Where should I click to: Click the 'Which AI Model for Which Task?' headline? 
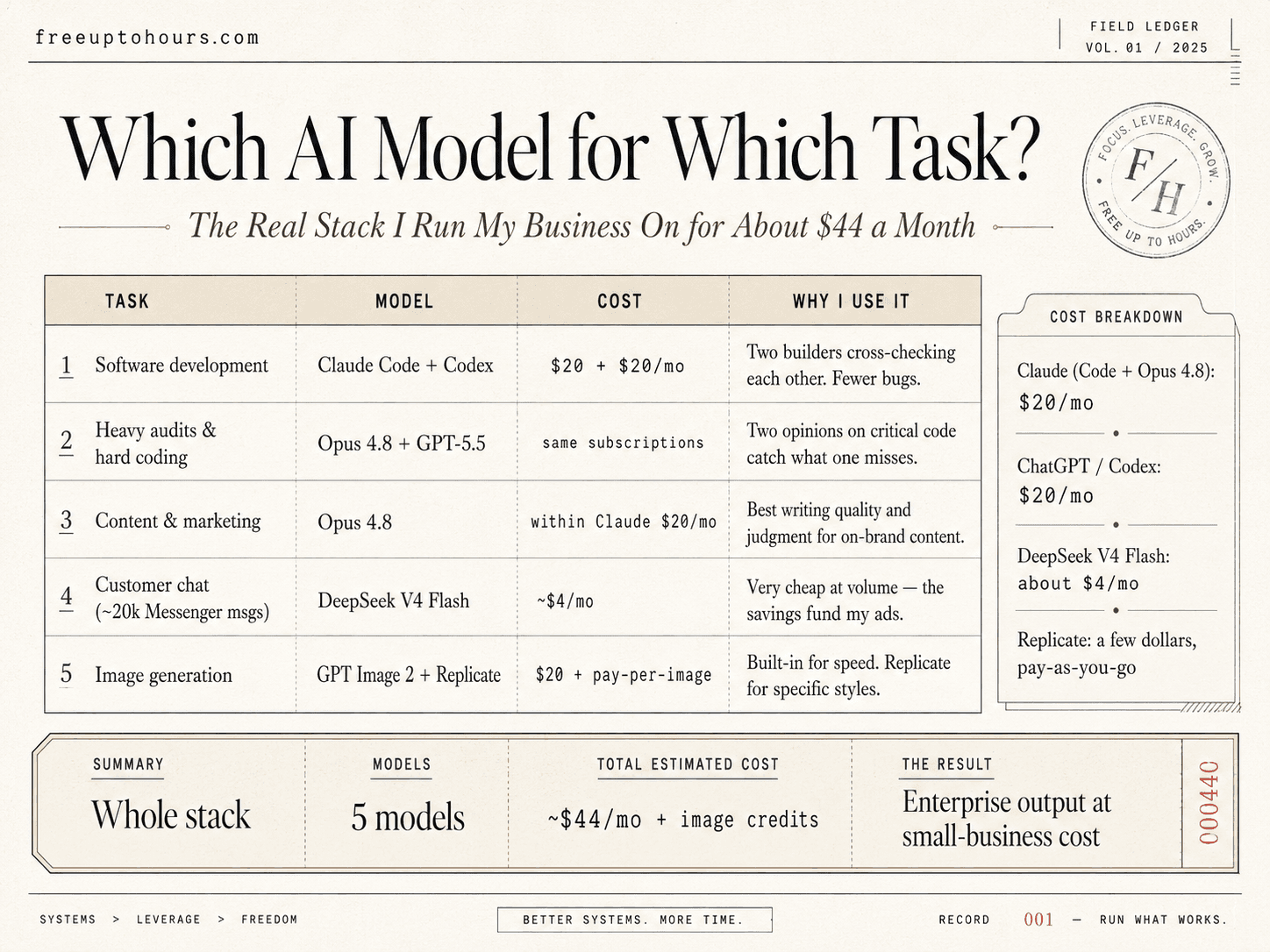(x=550, y=147)
